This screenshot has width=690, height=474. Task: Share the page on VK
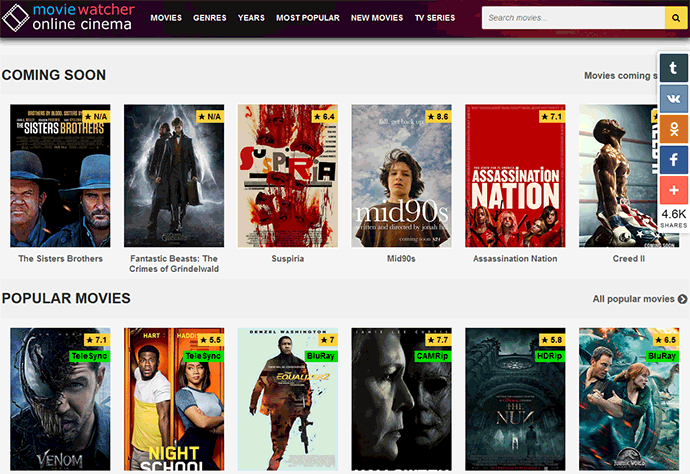point(673,99)
